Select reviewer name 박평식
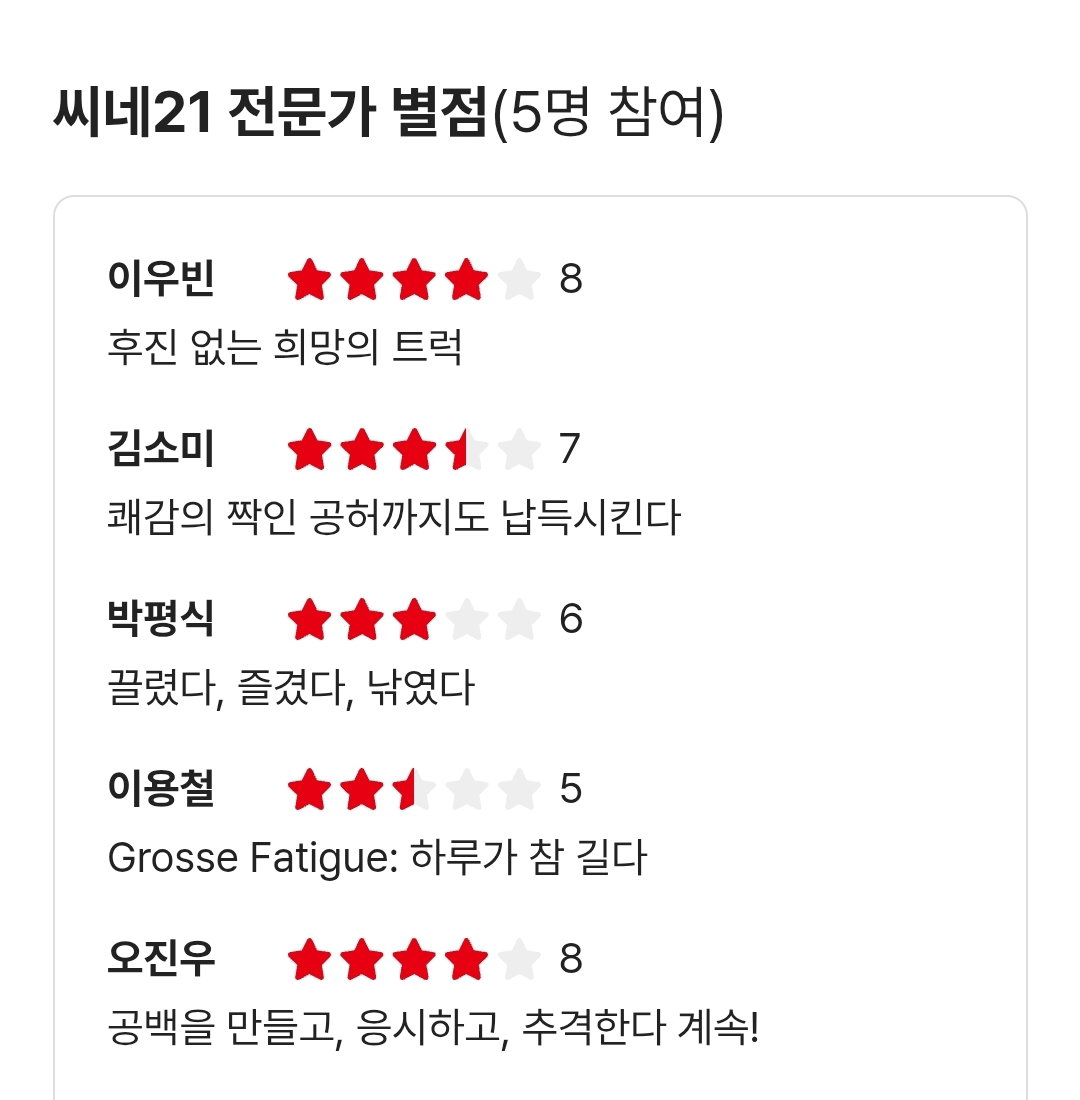The height and width of the screenshot is (1100, 1080). 161,619
